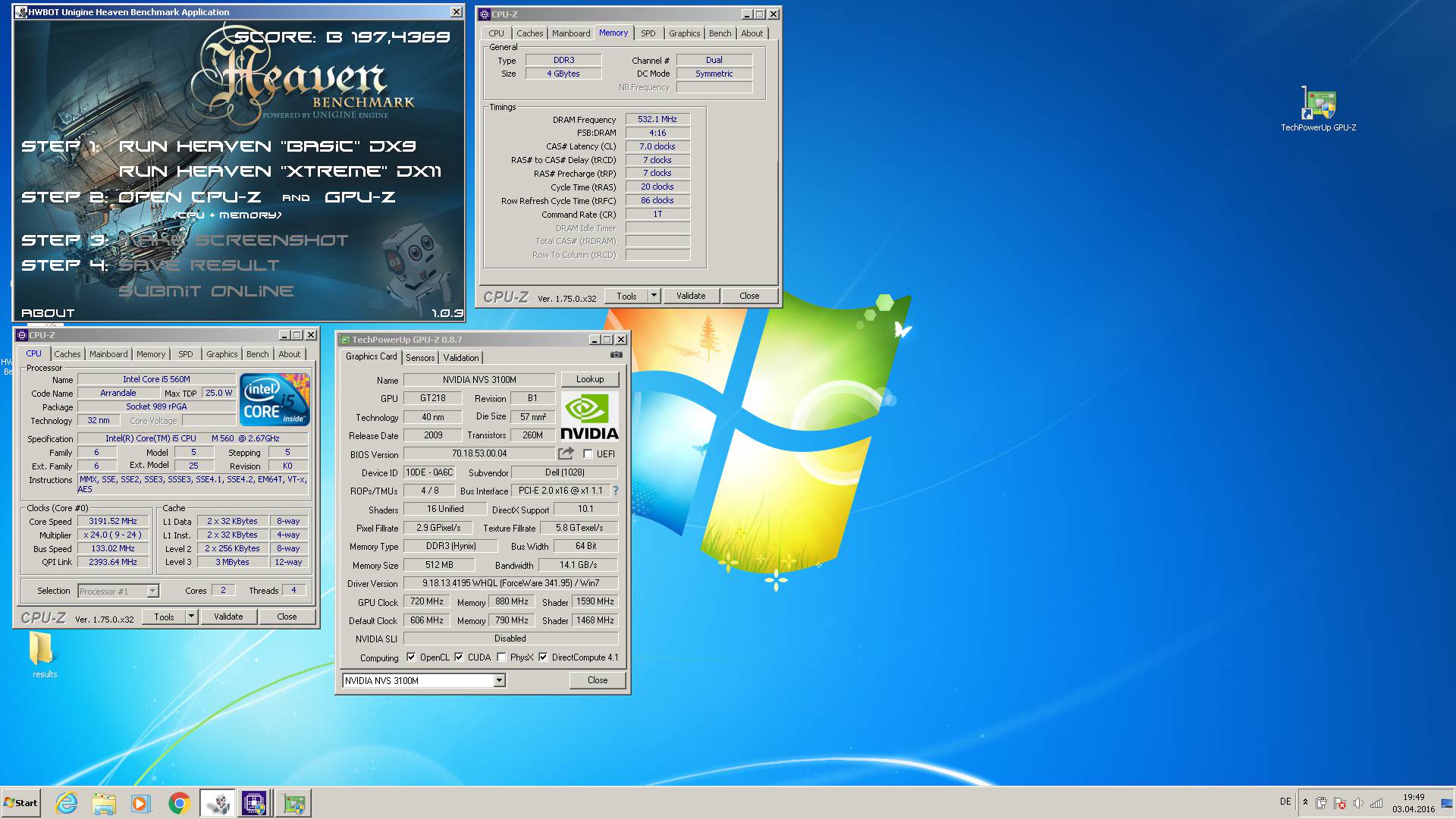
Task: Click the GPU name field NVIDIA NVS 3100M
Action: (479, 380)
